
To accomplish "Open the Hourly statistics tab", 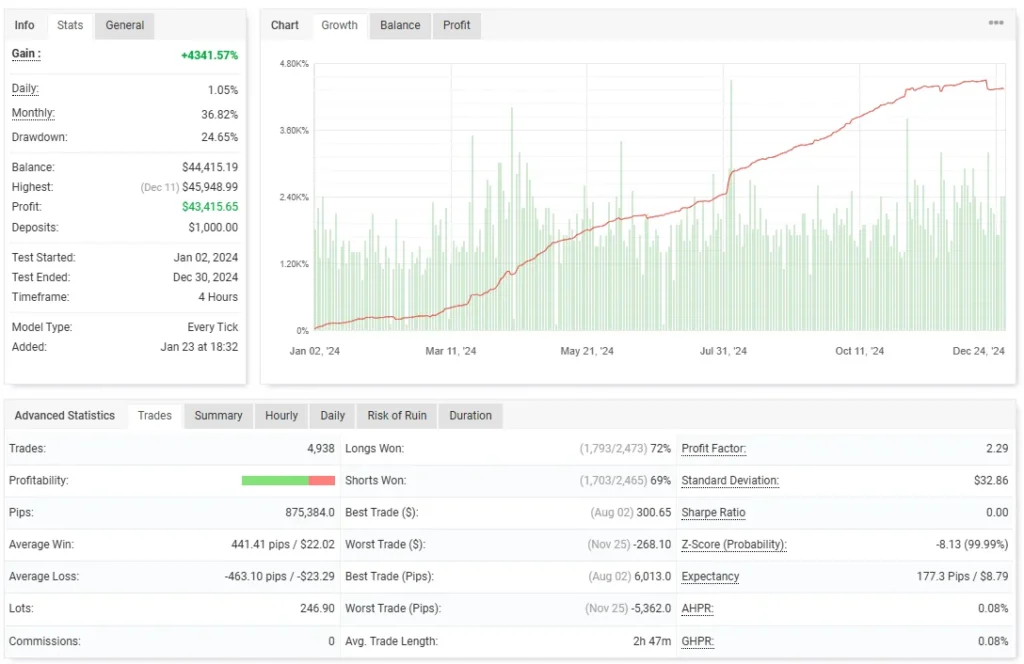I will [281, 415].
